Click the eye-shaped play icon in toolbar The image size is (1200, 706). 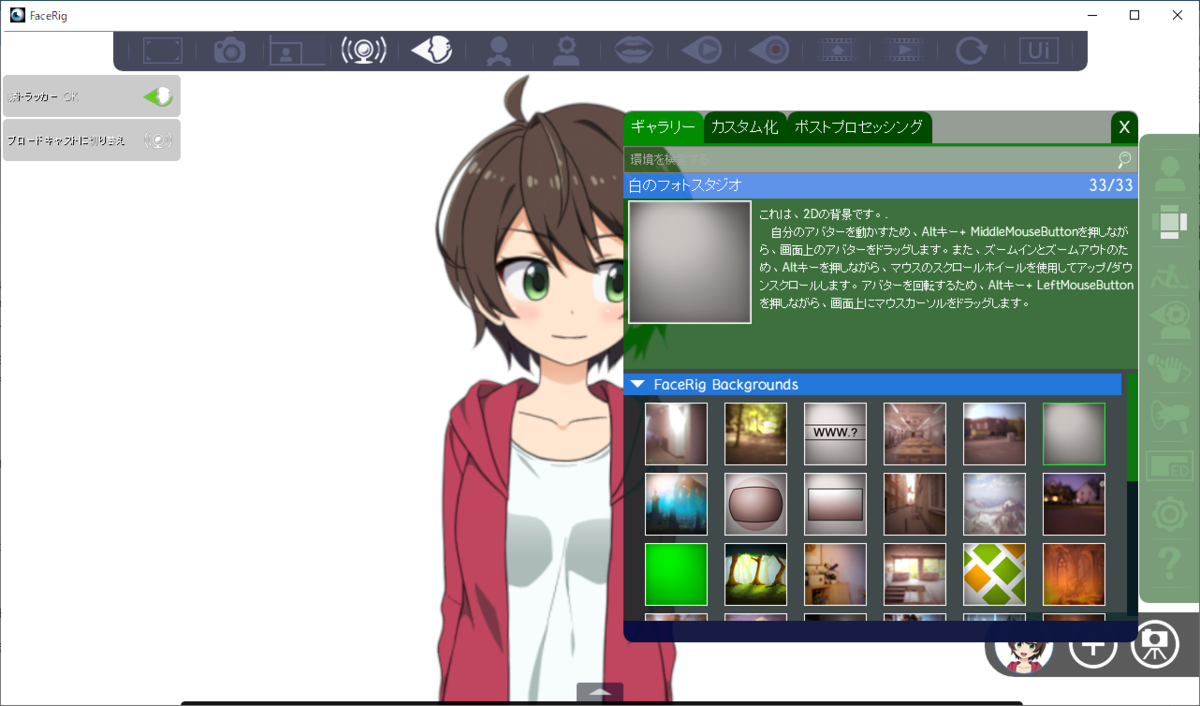[x=703, y=50]
